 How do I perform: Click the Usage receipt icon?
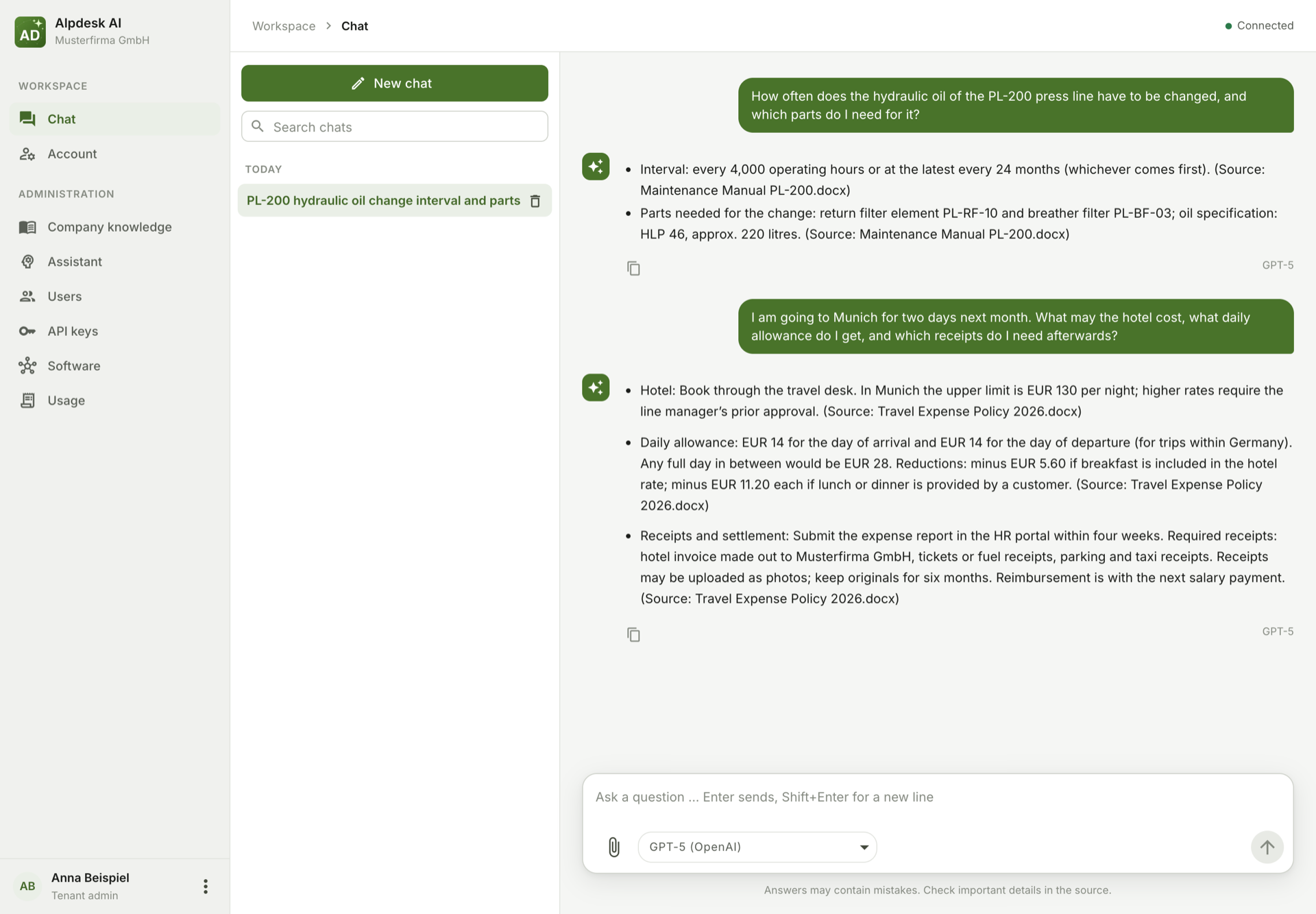27,400
